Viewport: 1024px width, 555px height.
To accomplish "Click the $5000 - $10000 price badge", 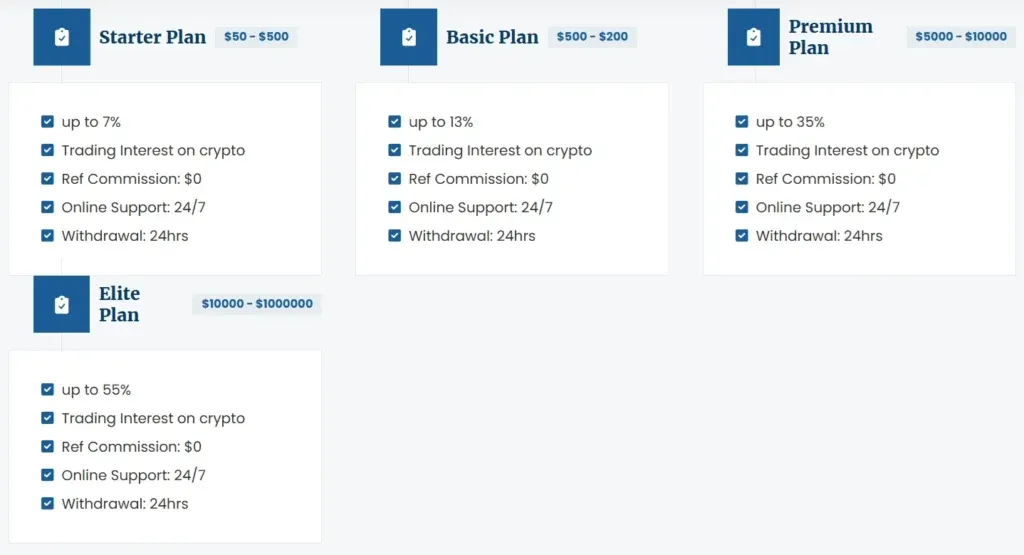I will (961, 37).
